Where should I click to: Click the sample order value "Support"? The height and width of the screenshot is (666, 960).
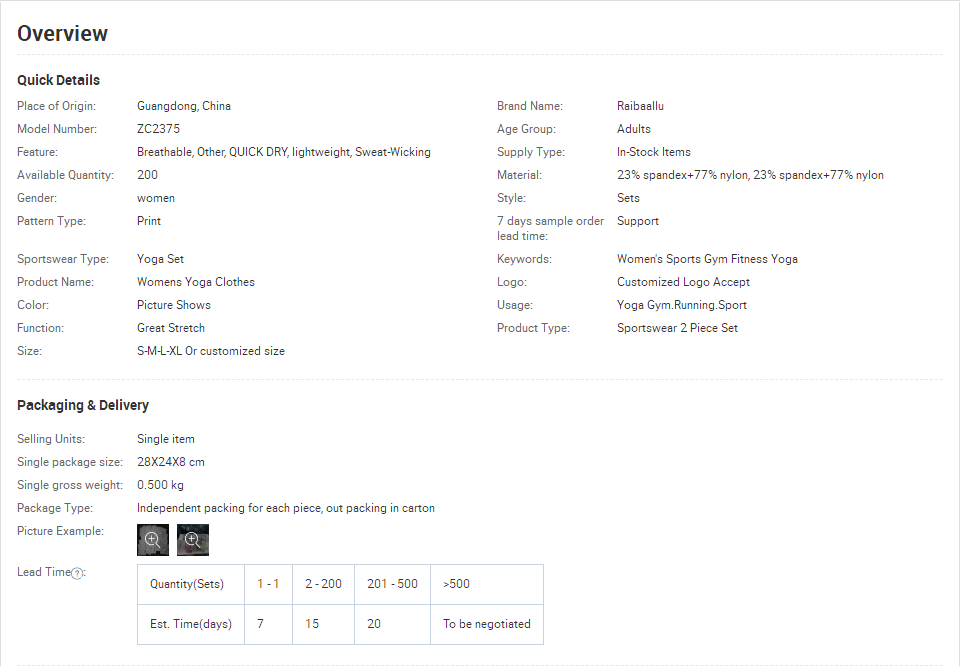tap(638, 221)
